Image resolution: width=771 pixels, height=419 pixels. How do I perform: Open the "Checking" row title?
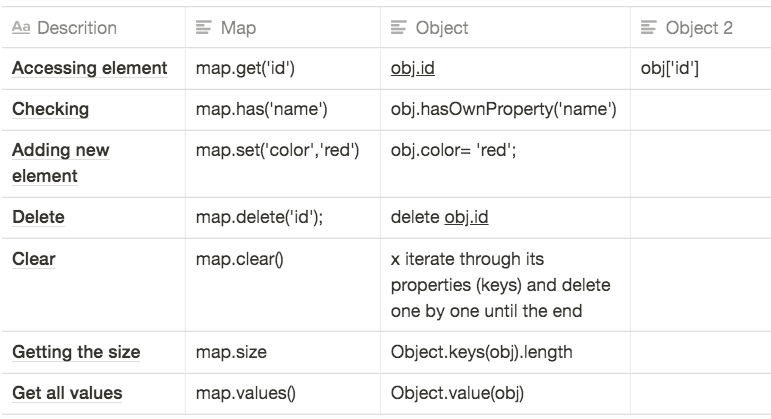(x=50, y=109)
